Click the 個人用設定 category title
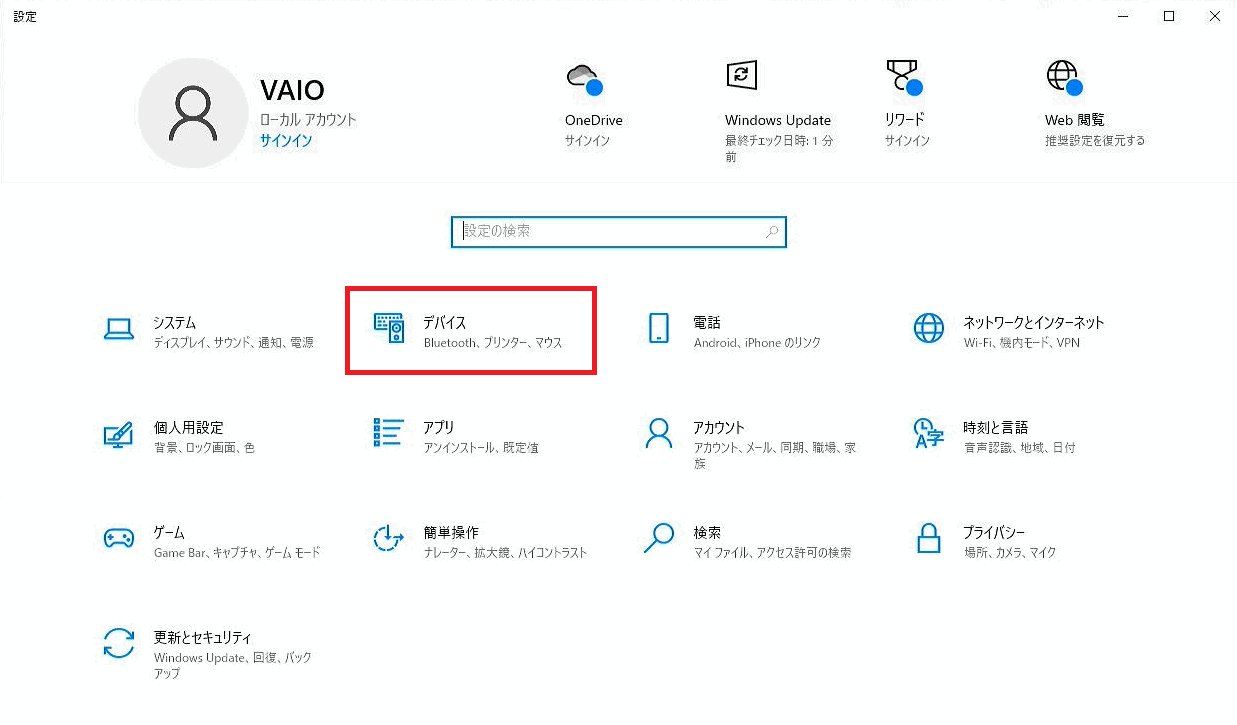Viewport: 1237px width, 725px height. coord(189,428)
